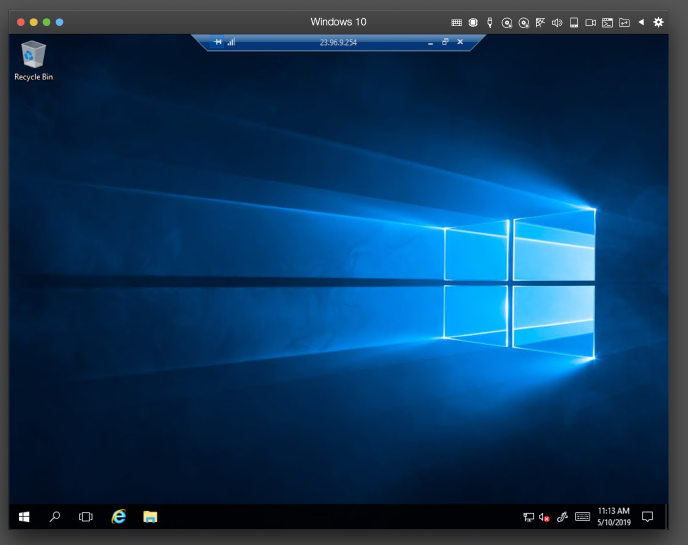Click the Show desktop sliver at taskbar end

666,517
